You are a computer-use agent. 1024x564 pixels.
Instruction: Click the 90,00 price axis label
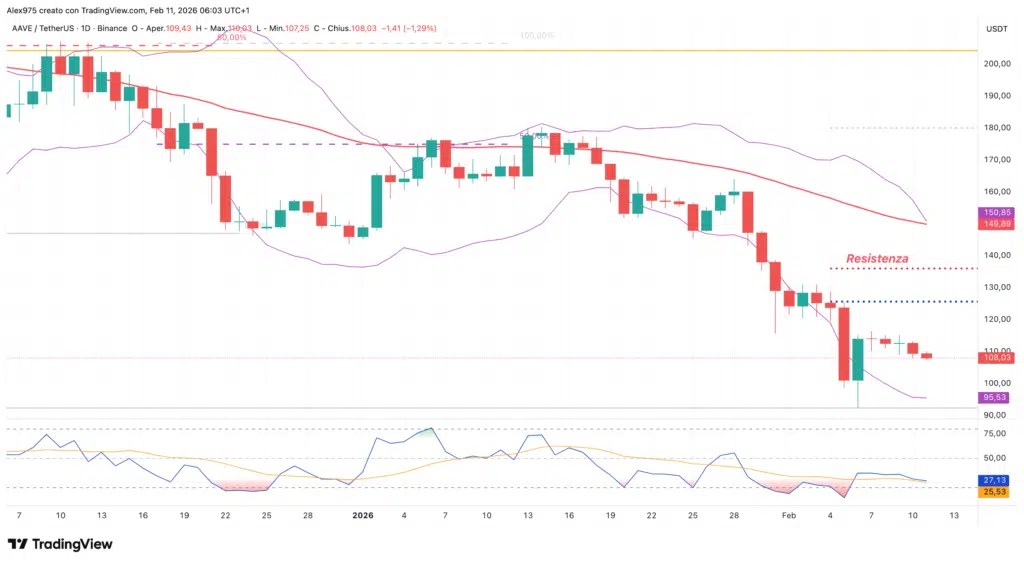pyautogui.click(x=995, y=415)
